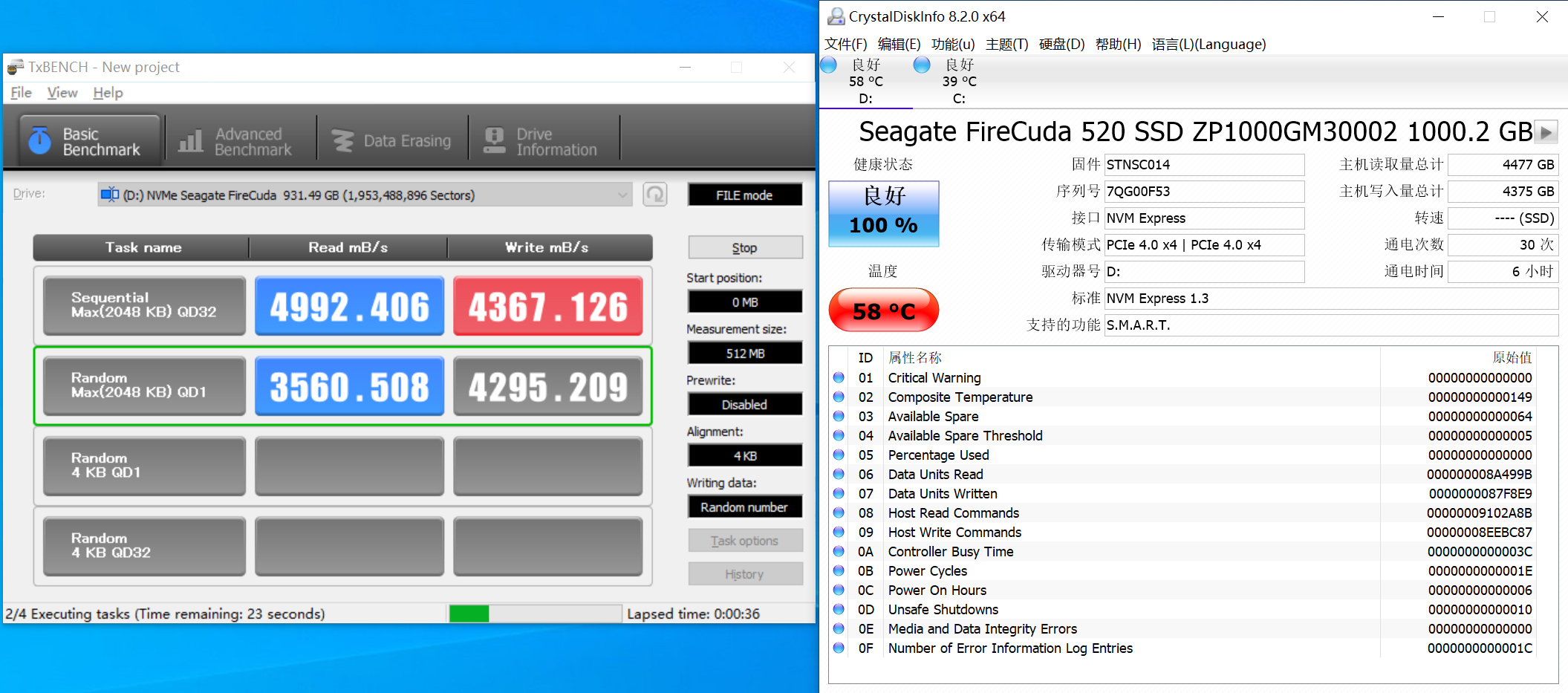Change the Alignment 4 KB setting

click(745, 456)
